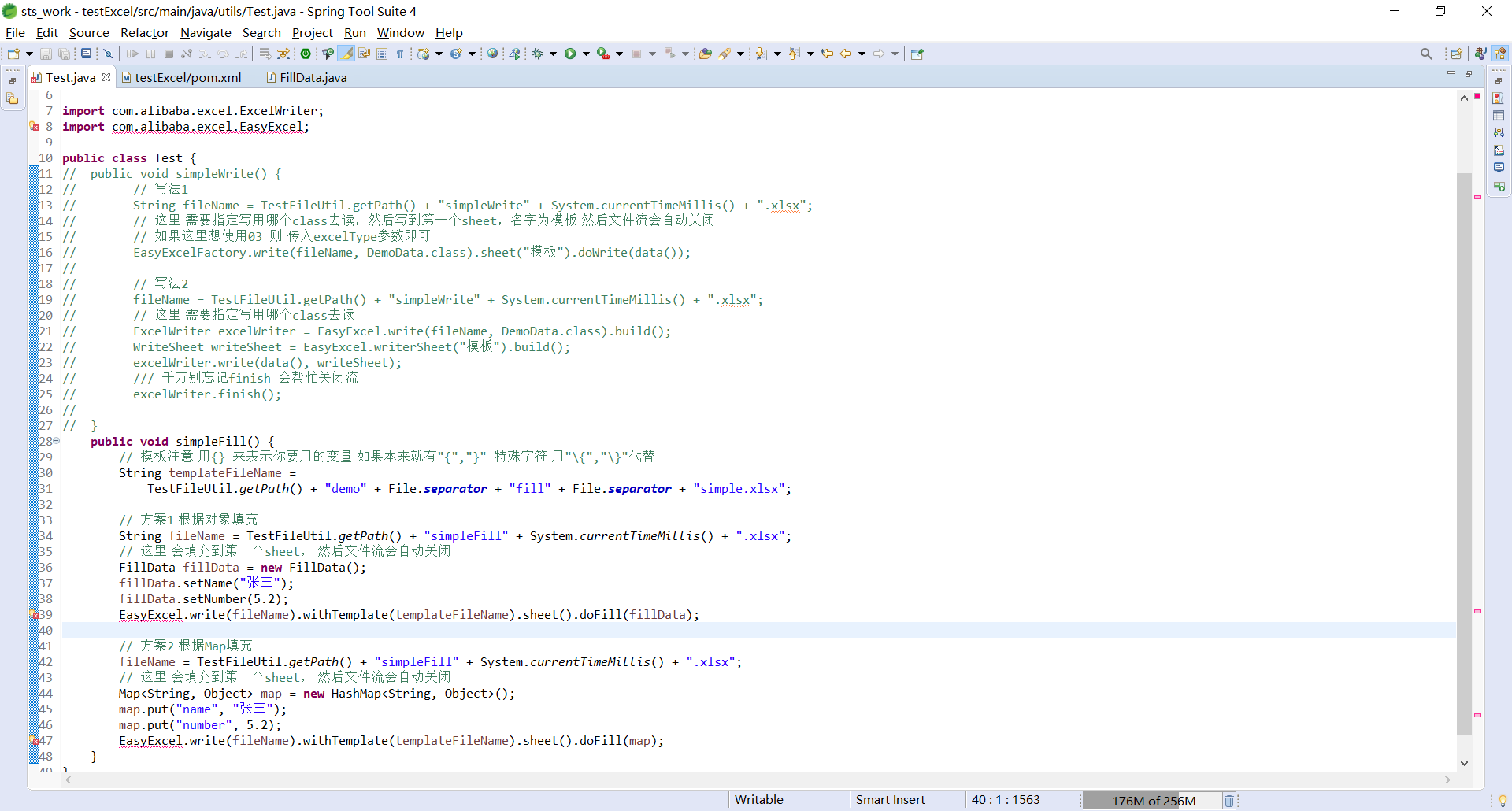Screen dimensions: 1512x811
Task: Toggle Show Whitespace Characters pilcrow
Action: click(x=400, y=54)
